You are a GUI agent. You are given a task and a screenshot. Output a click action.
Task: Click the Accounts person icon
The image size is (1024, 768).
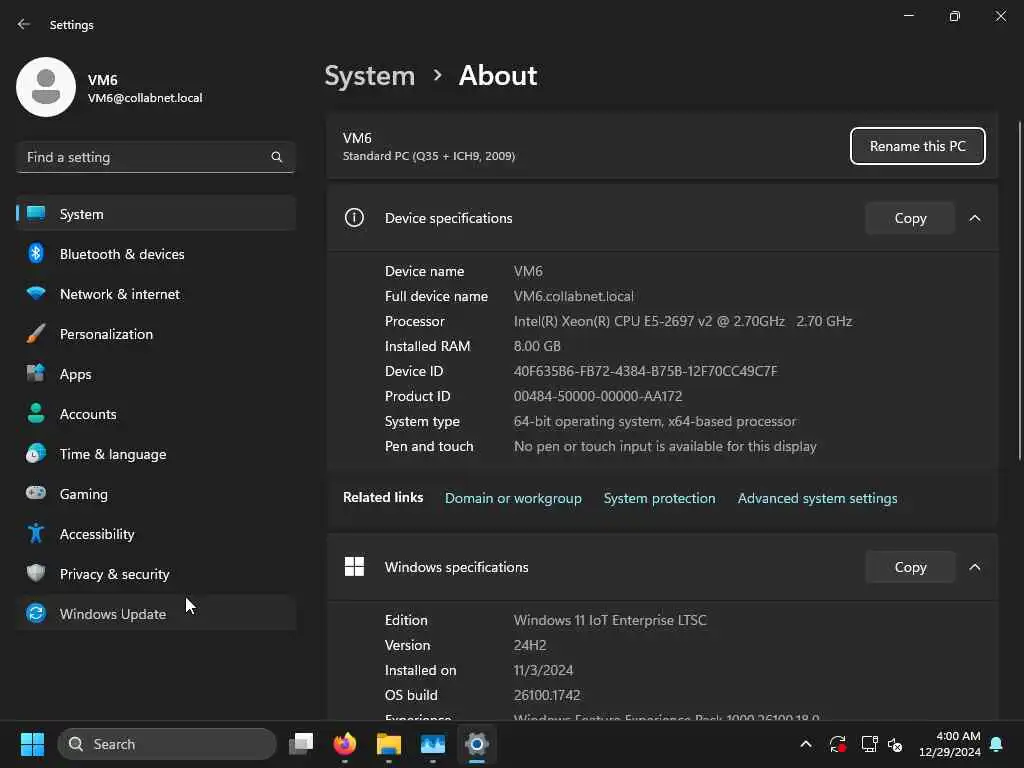[36, 413]
